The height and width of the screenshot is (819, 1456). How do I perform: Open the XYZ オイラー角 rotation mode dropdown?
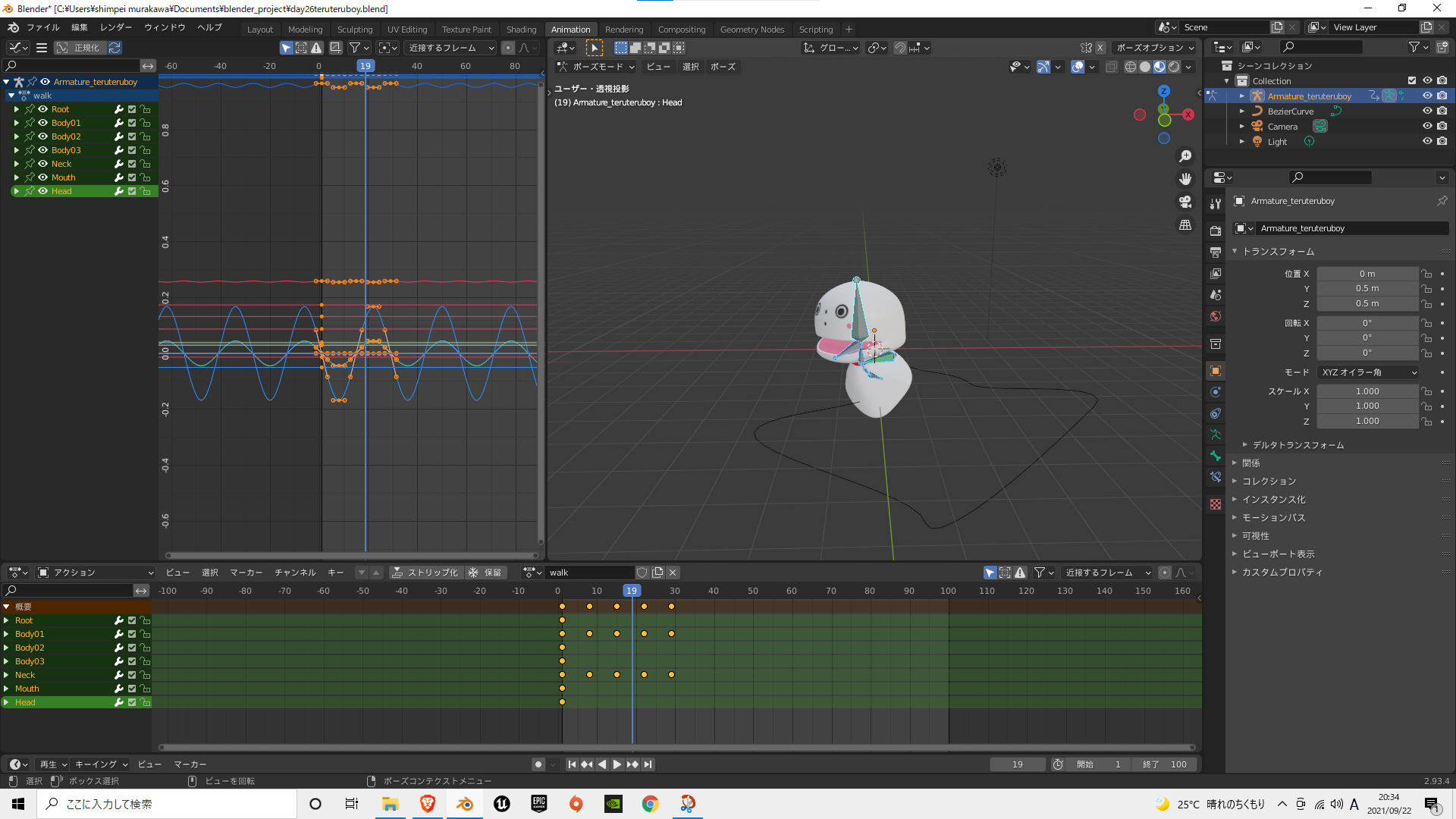pos(1368,372)
